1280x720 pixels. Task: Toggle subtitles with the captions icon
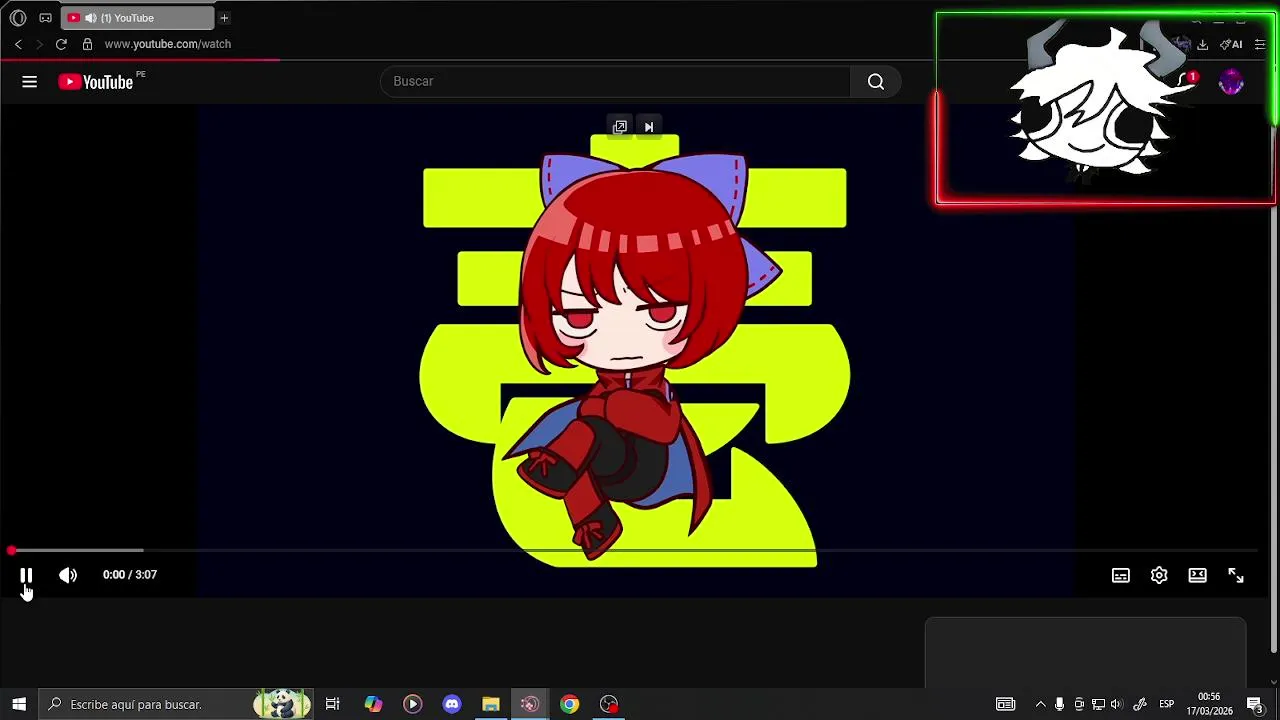pos(1121,575)
